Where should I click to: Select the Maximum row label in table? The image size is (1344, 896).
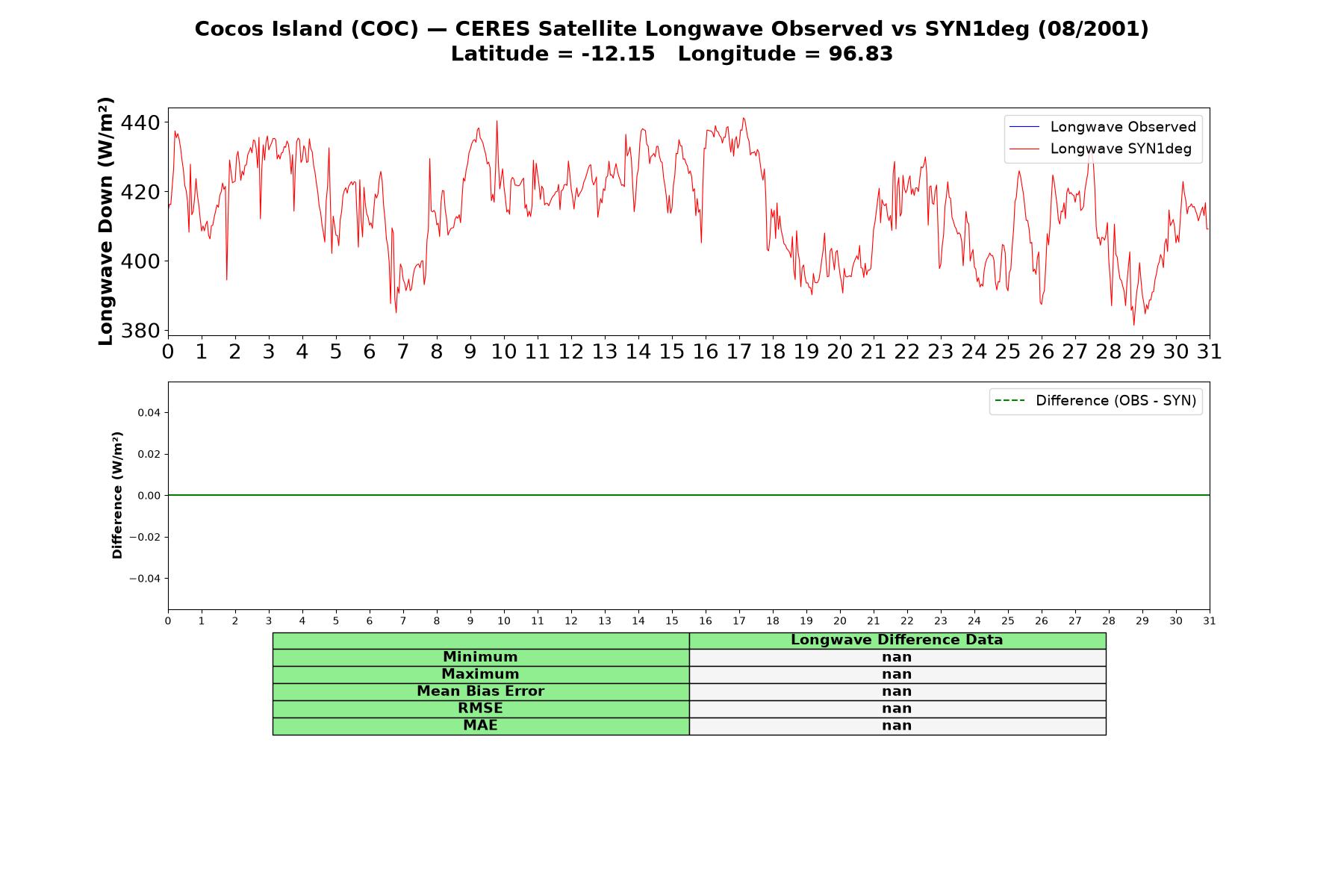[x=480, y=674]
